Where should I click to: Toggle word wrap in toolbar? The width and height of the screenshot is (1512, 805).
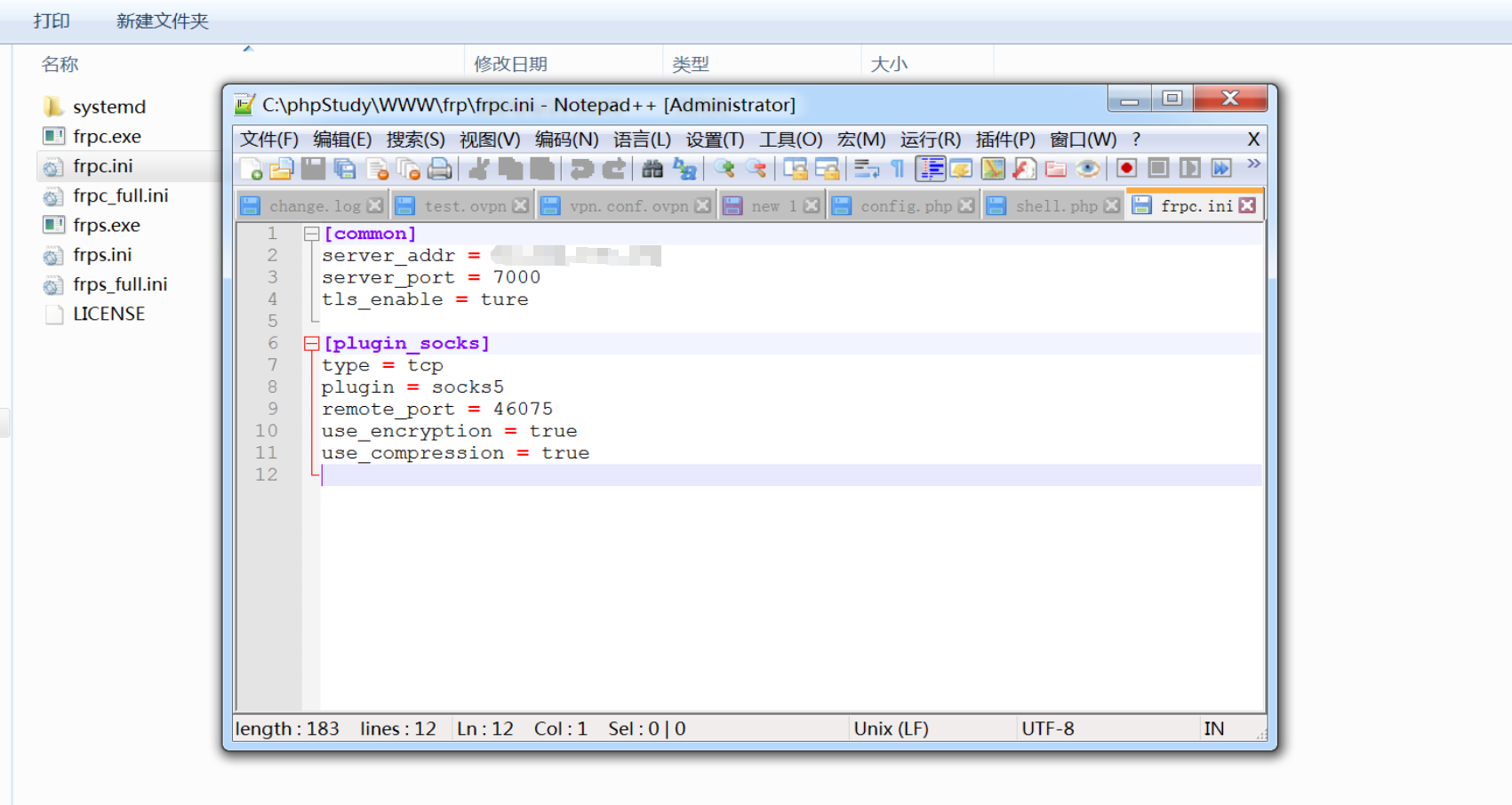pyautogui.click(x=866, y=169)
